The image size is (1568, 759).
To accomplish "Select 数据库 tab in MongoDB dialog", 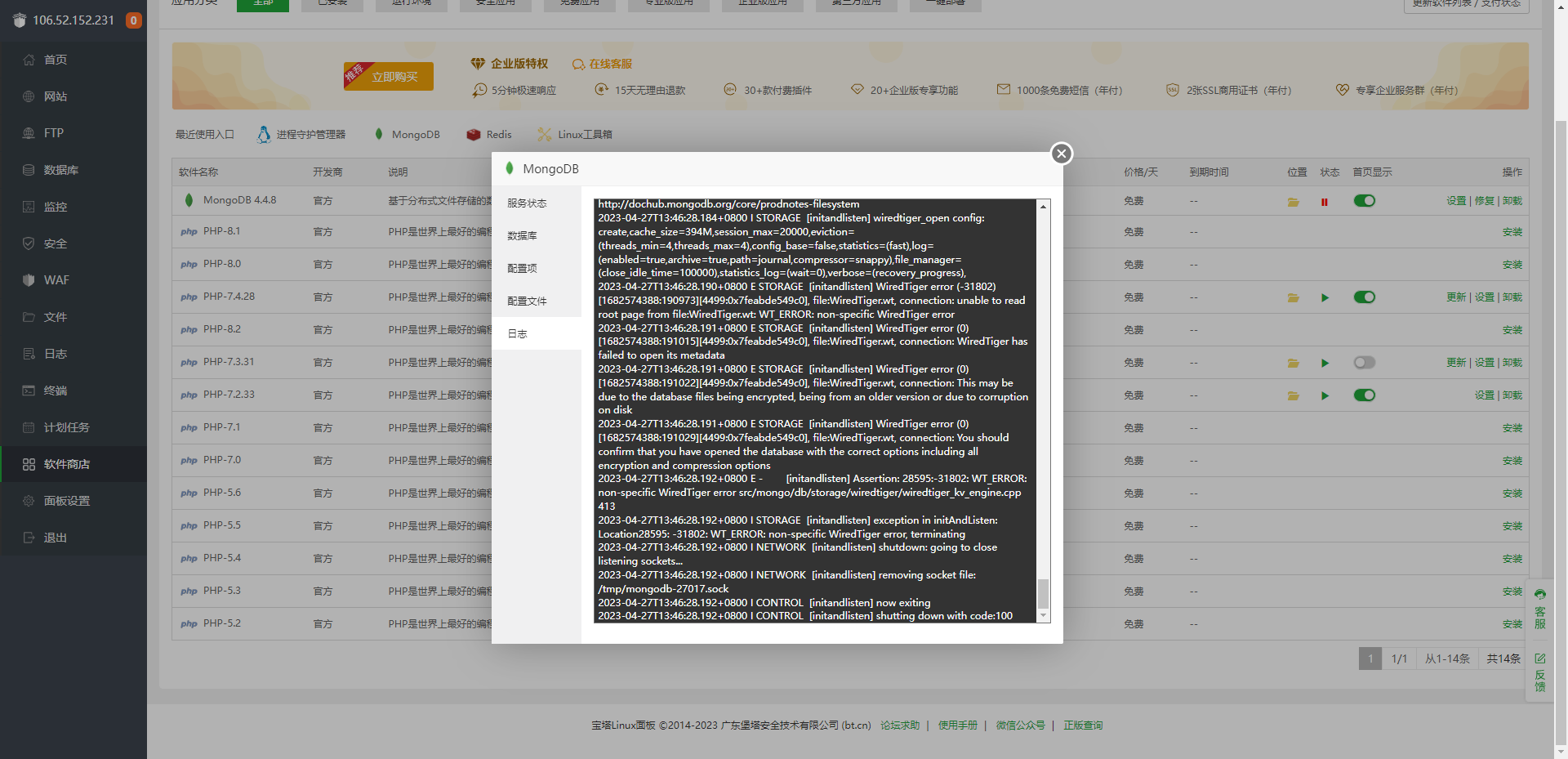I will [537, 236].
